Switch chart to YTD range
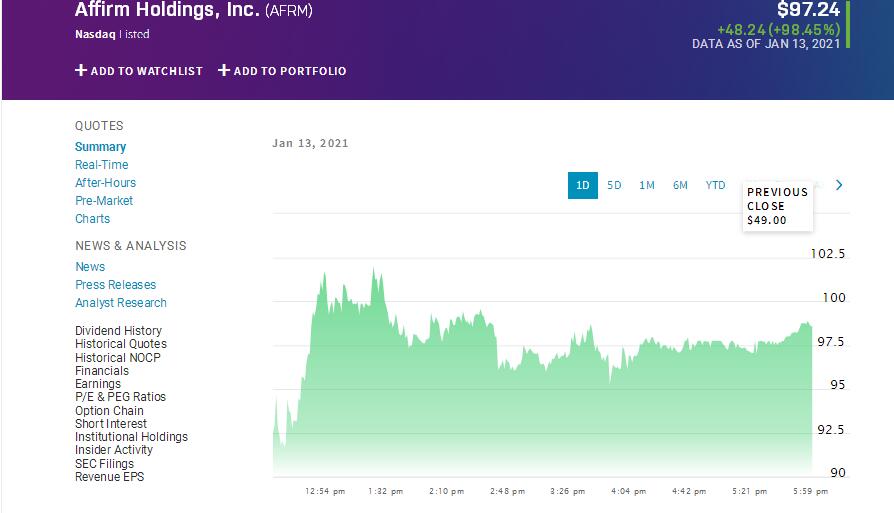894x513 pixels. pos(716,185)
